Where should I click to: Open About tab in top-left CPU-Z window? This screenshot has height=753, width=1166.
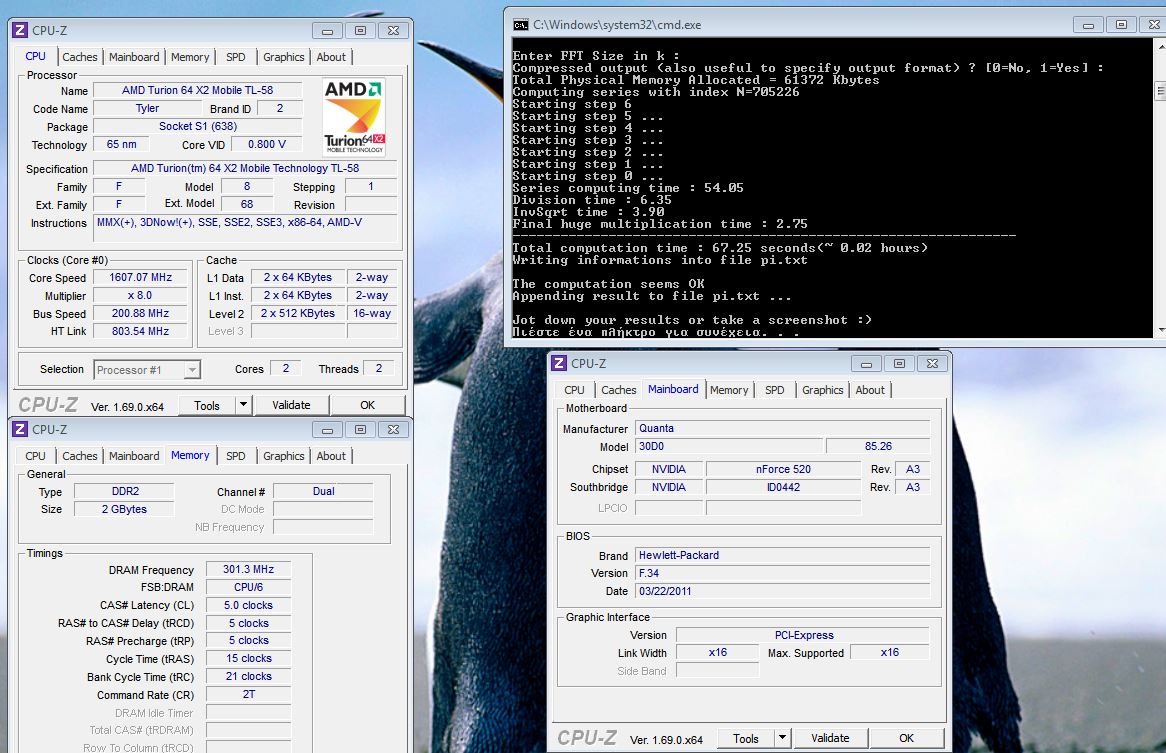point(331,57)
